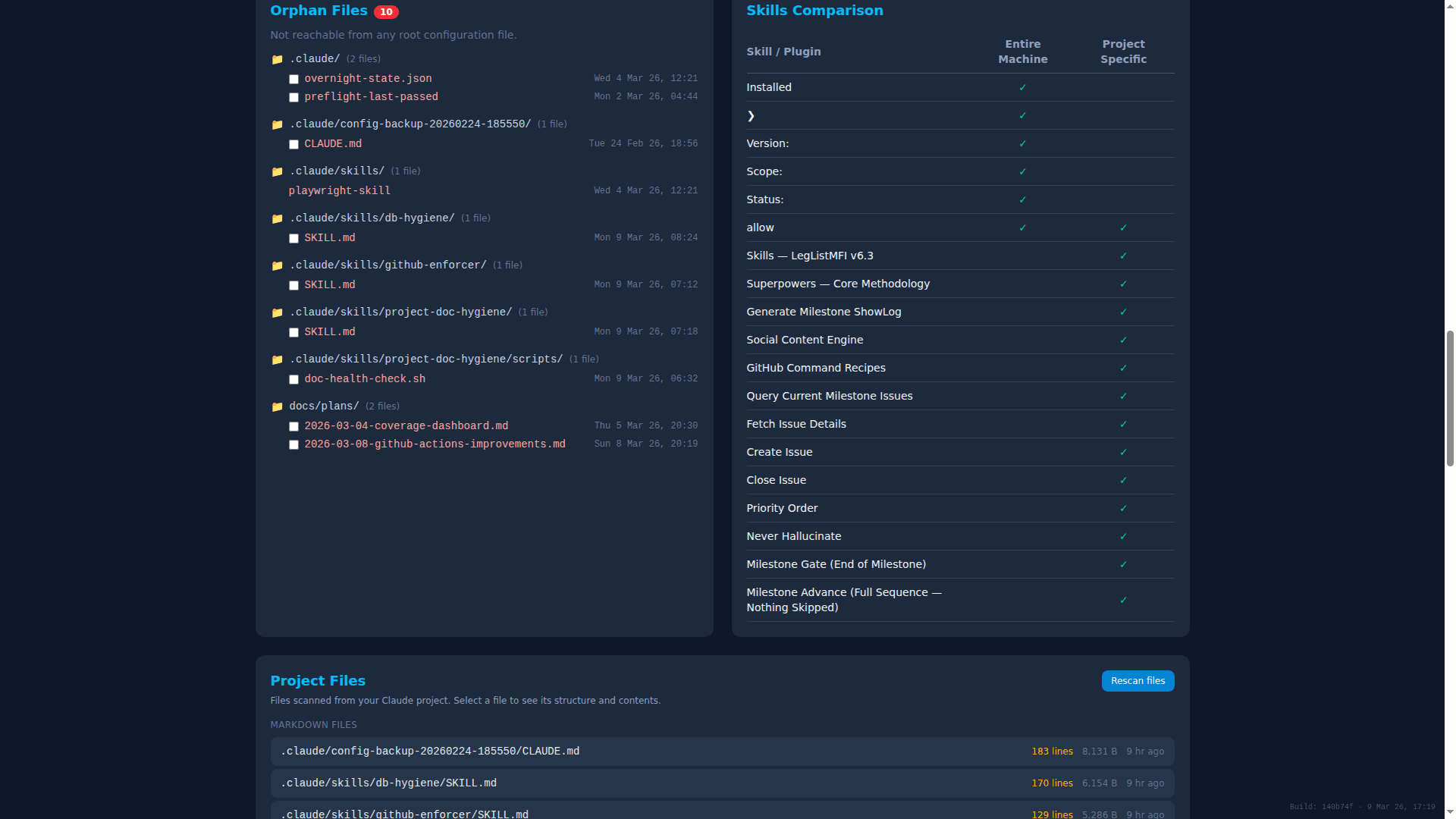Click the folder icon beside project-doc-hygiene/scripts/
The height and width of the screenshot is (819, 1456).
pos(278,359)
